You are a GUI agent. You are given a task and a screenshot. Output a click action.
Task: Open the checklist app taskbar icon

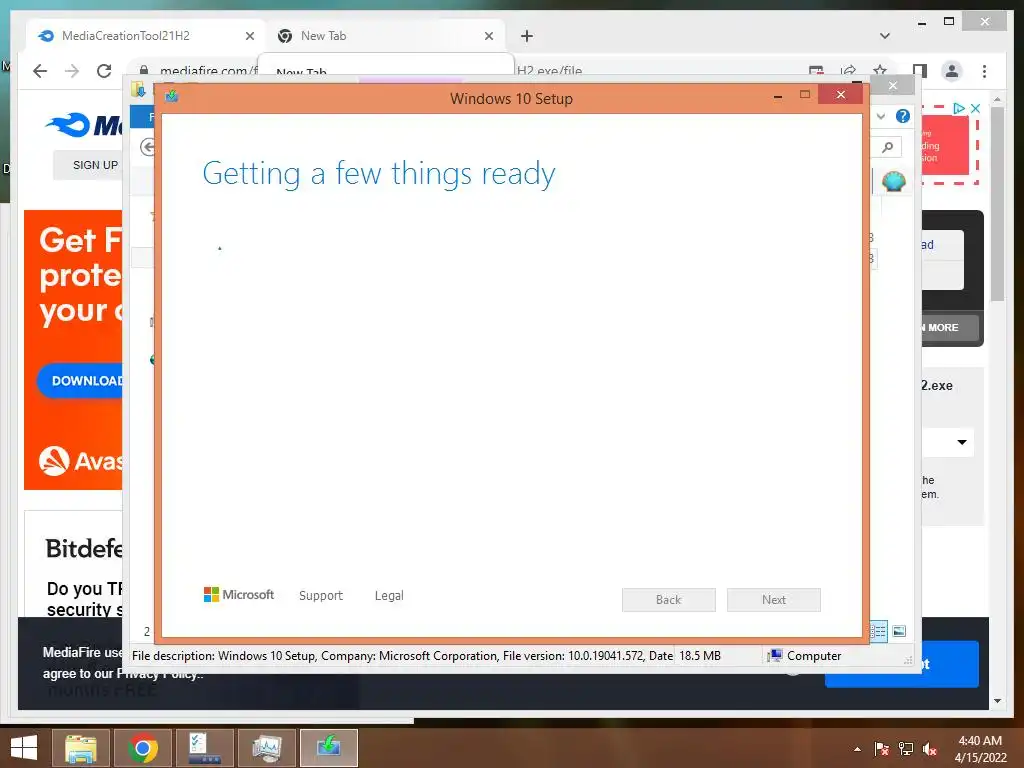coord(205,748)
